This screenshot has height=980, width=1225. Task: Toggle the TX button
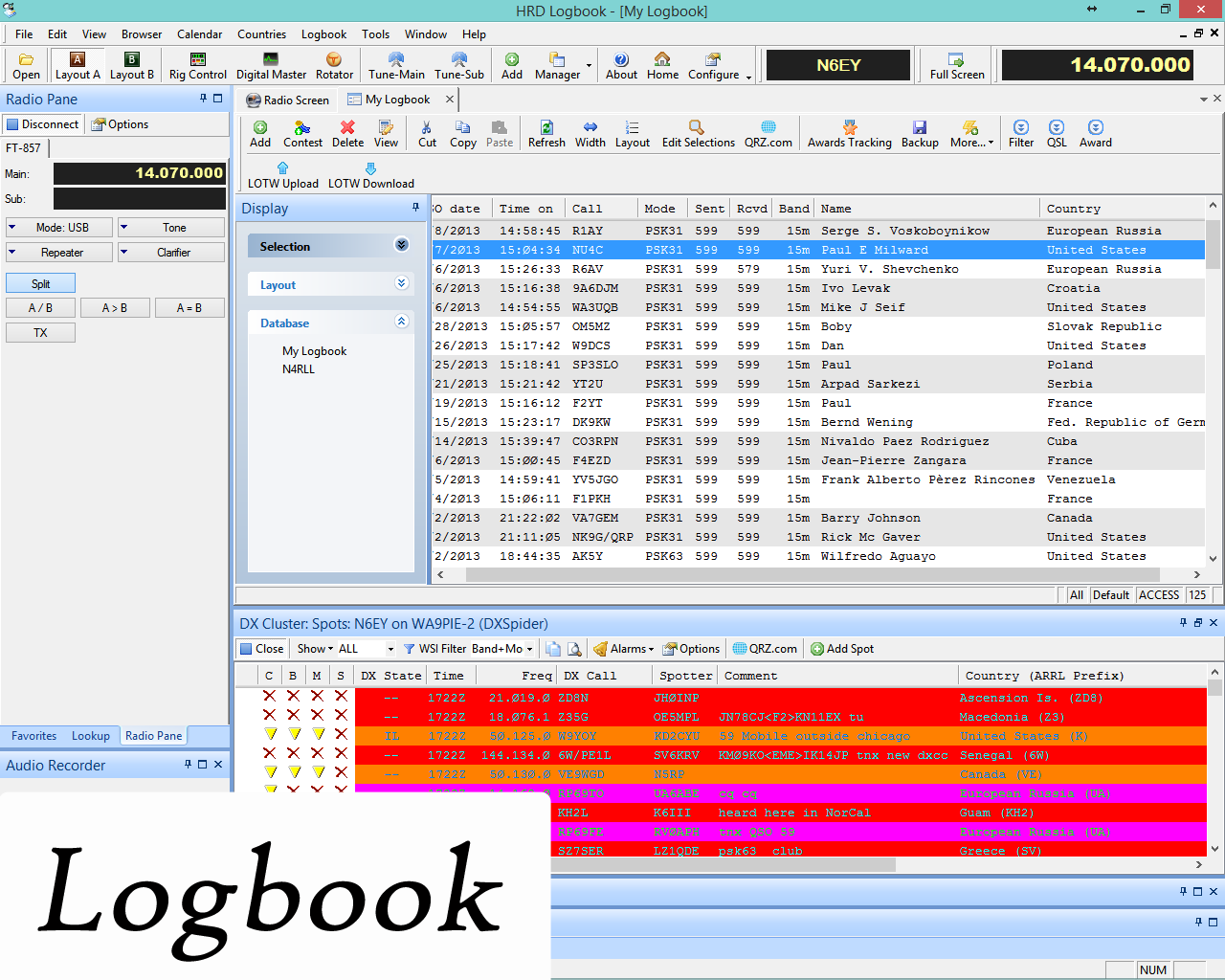40,333
